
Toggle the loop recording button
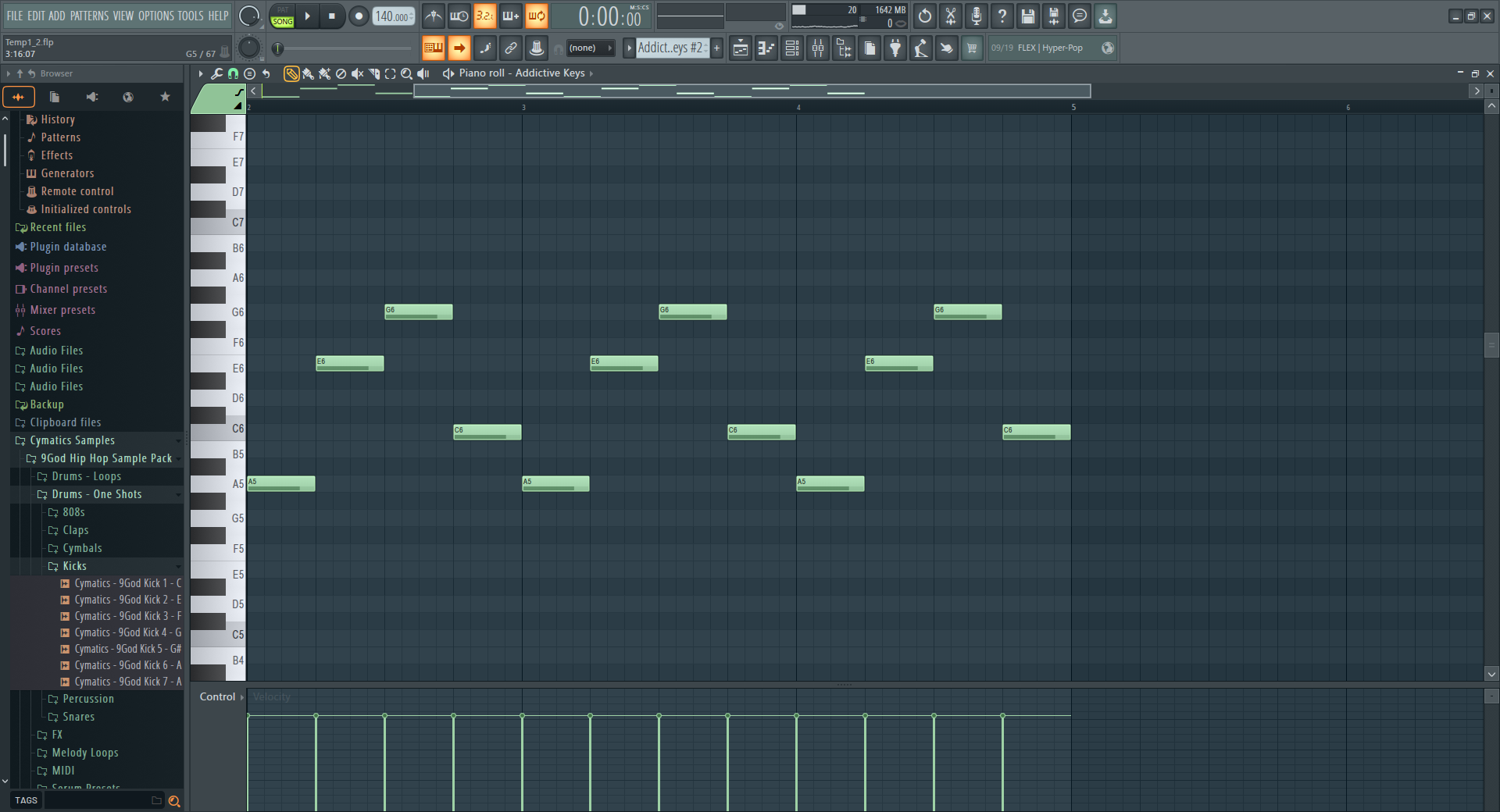click(536, 16)
